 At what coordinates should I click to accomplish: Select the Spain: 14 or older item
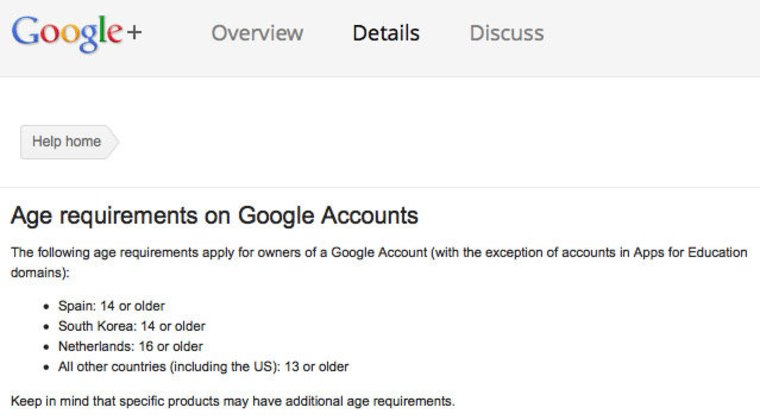click(x=111, y=306)
